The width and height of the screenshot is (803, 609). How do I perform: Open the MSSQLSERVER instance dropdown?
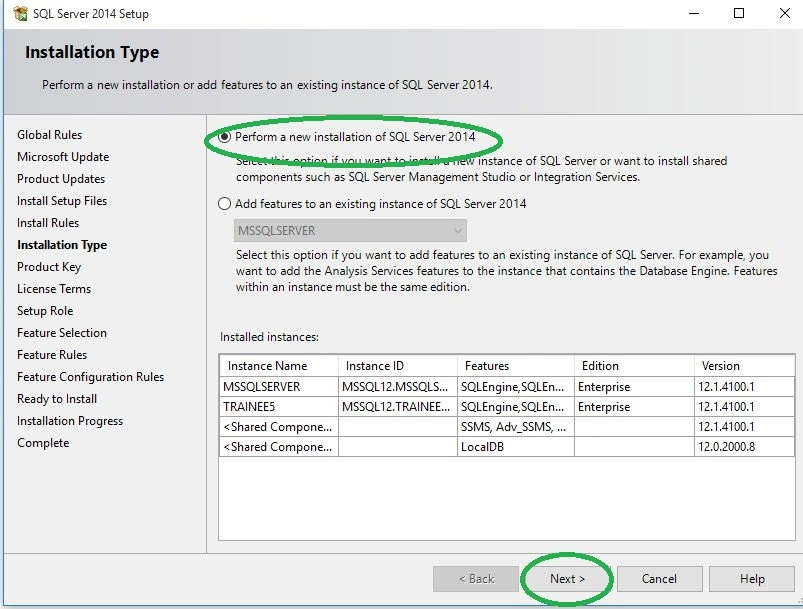tap(350, 230)
